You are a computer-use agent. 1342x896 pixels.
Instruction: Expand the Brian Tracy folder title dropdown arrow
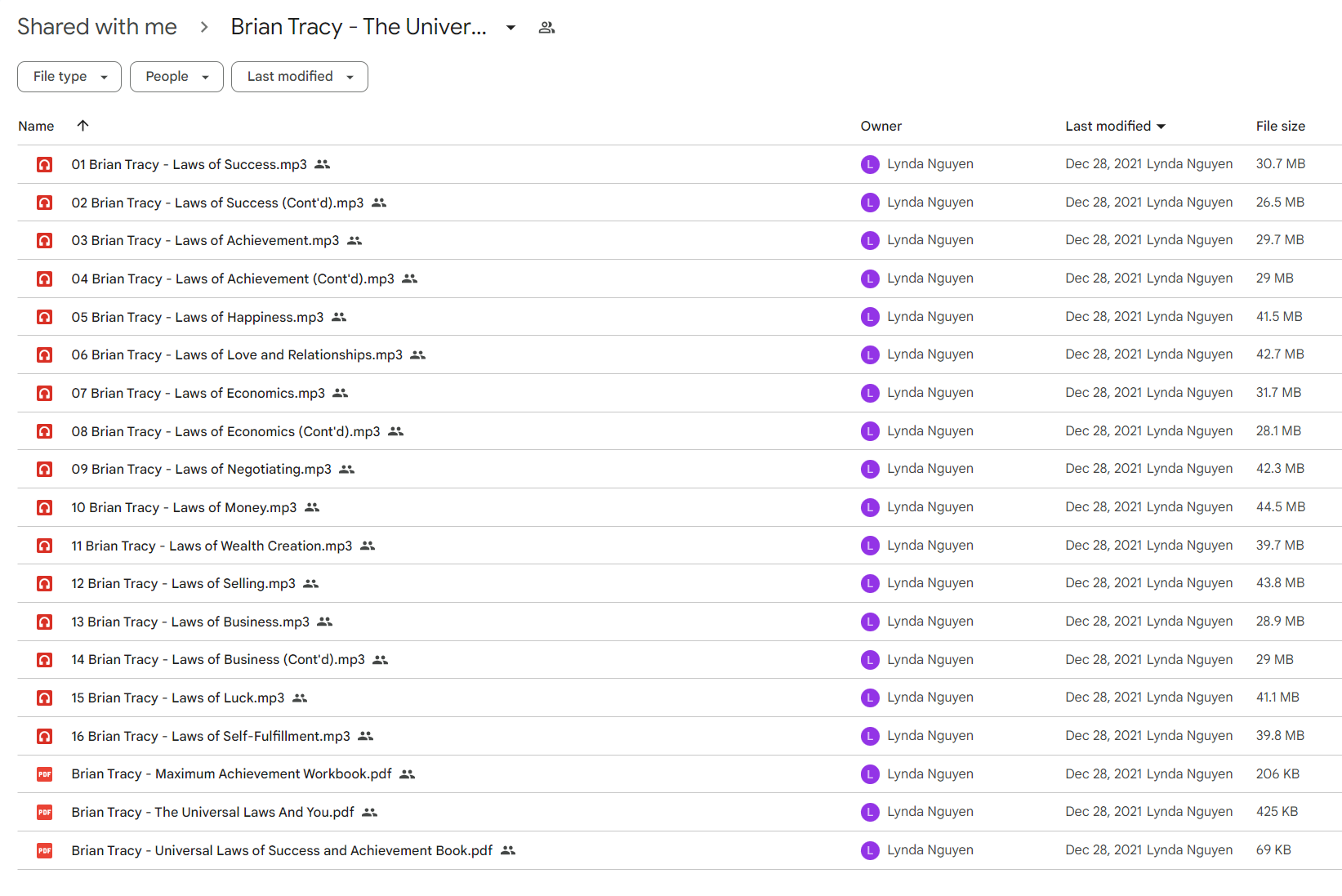tap(511, 28)
